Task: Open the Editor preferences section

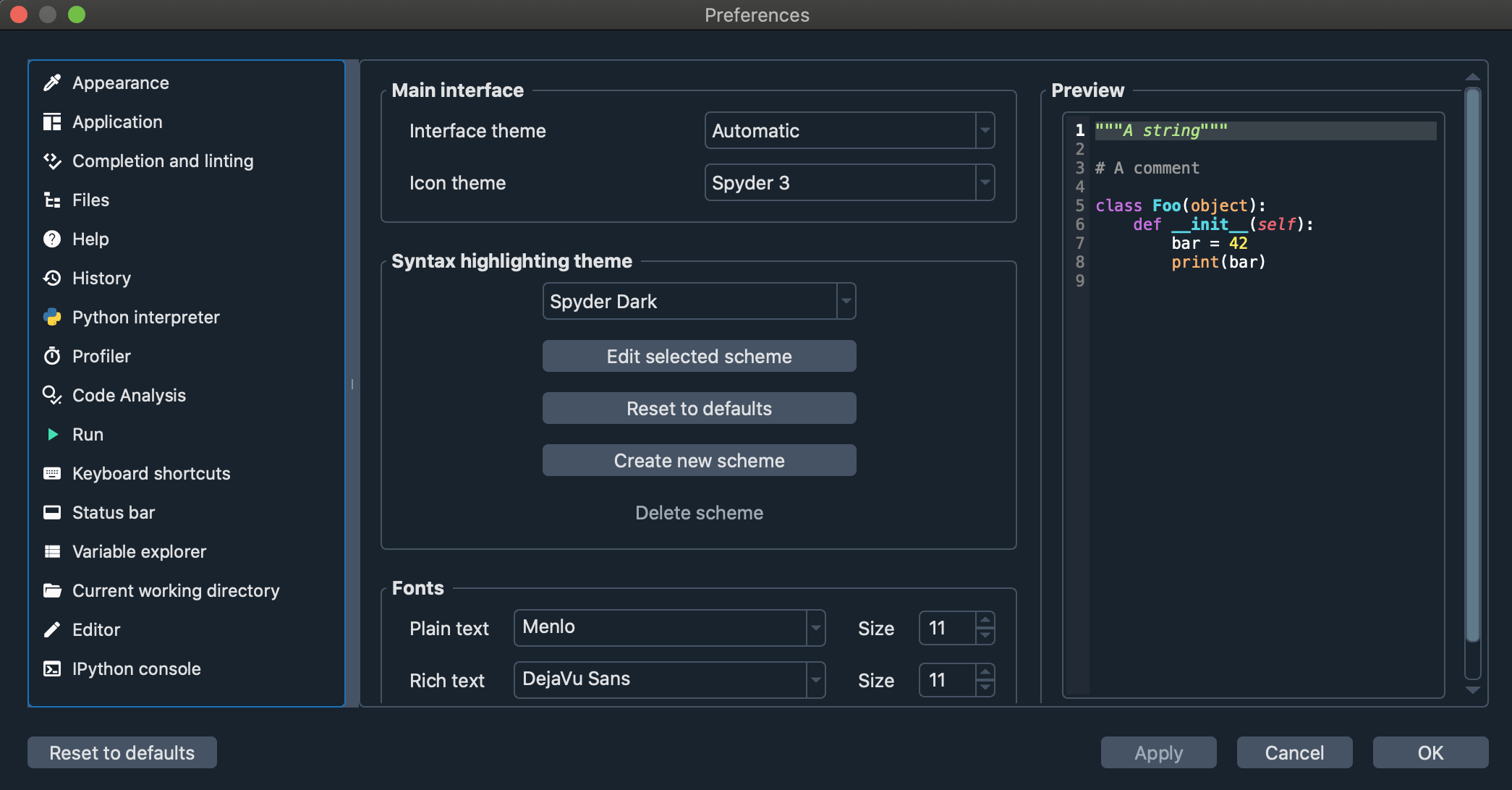Action: click(96, 630)
